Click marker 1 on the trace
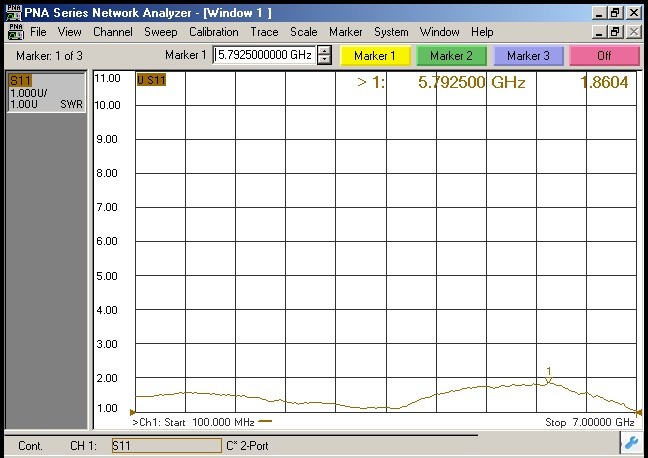The image size is (648, 458). click(548, 380)
